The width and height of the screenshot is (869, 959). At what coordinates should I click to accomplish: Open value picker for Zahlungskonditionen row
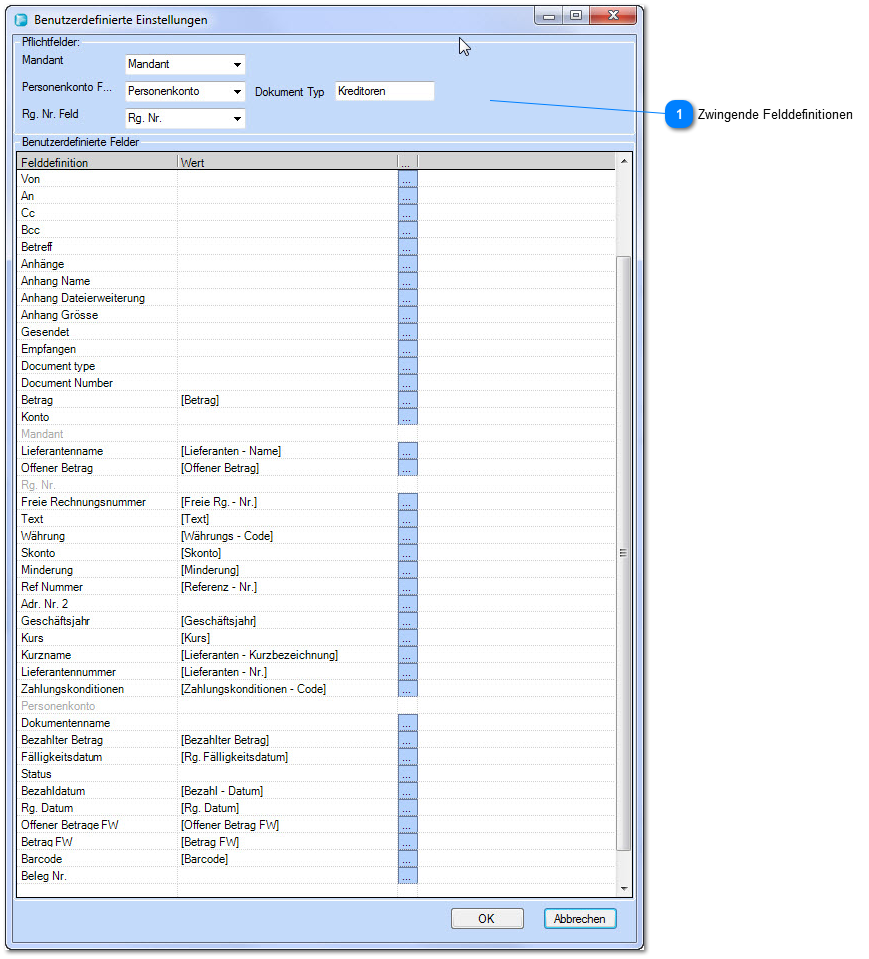tap(407, 689)
